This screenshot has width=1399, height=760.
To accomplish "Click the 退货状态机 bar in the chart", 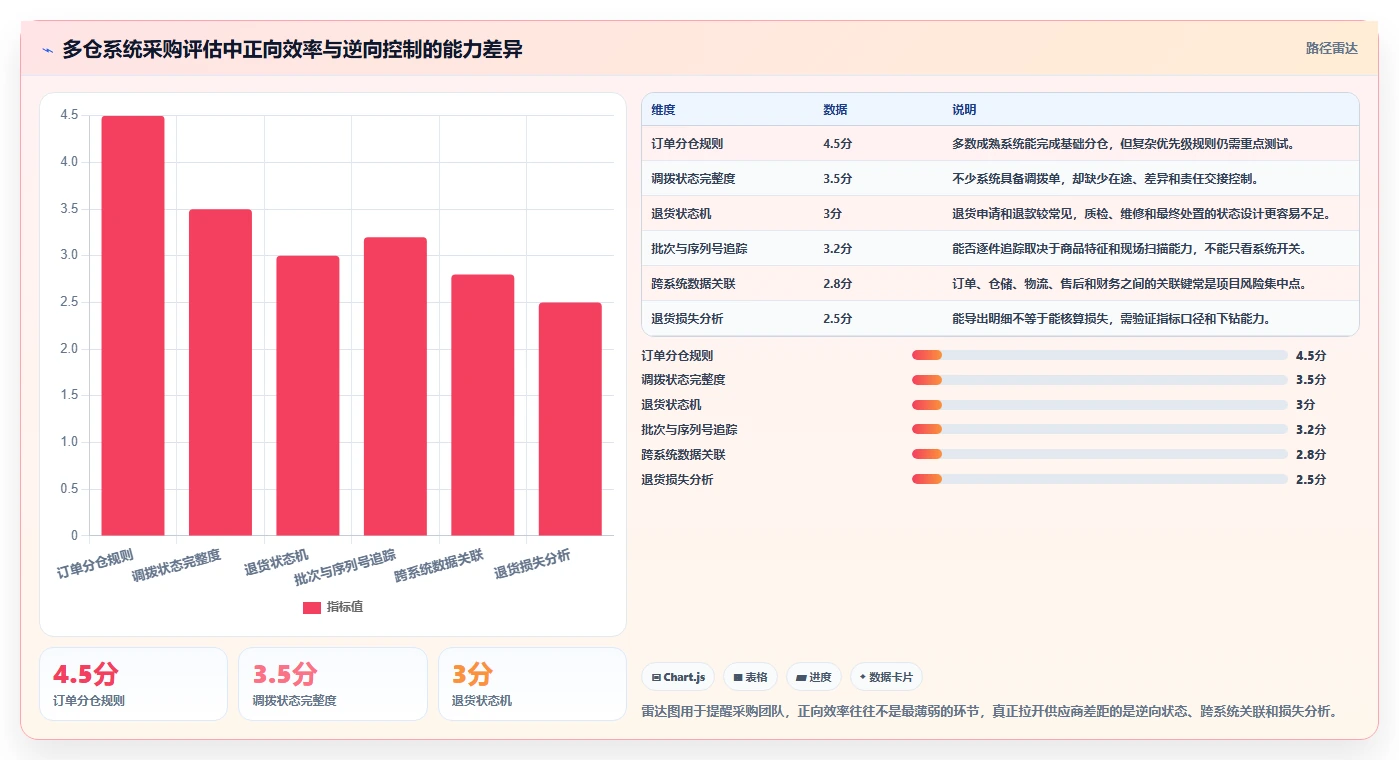I will click(308, 396).
